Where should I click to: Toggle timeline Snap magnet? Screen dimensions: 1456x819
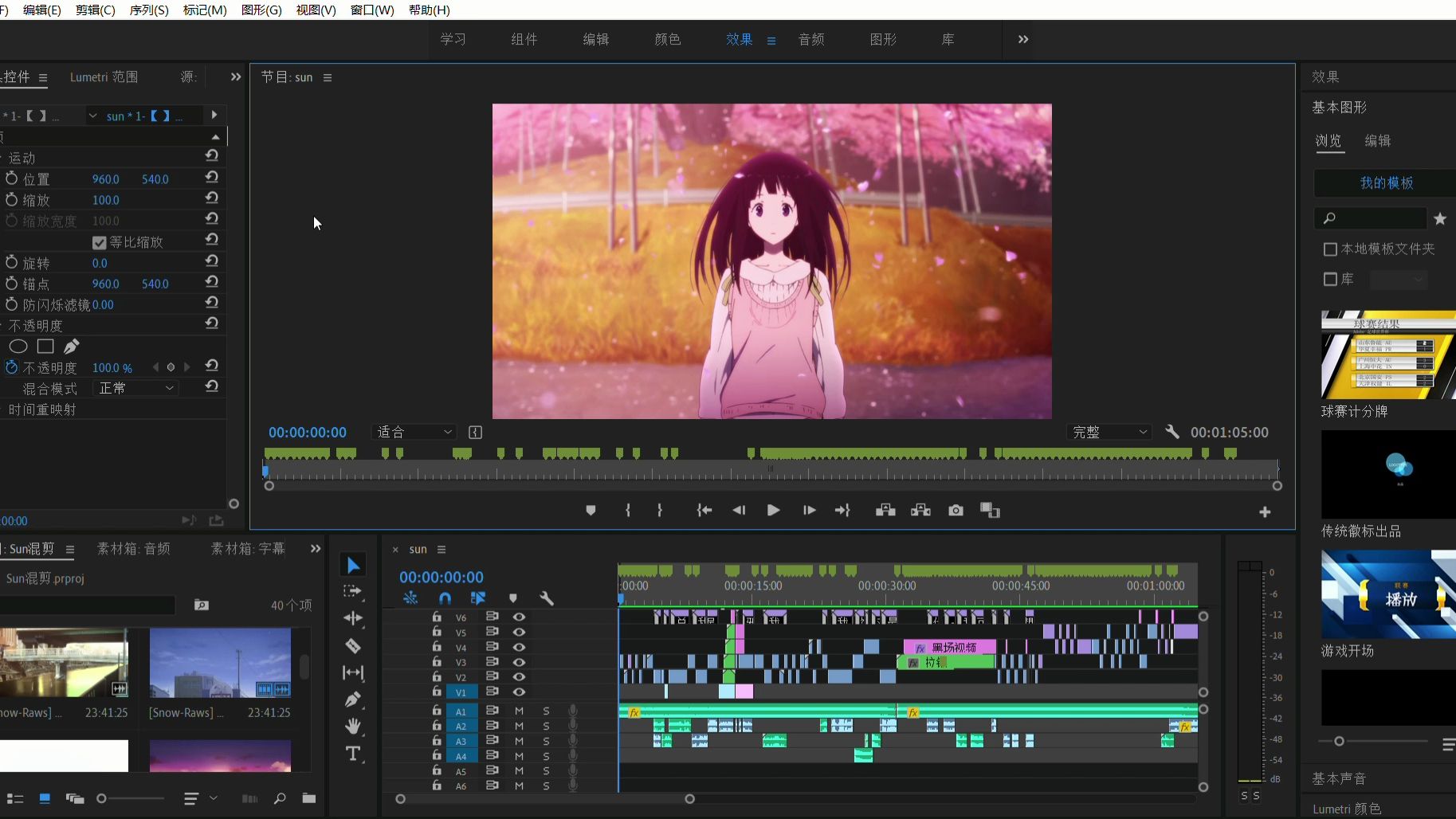445,598
